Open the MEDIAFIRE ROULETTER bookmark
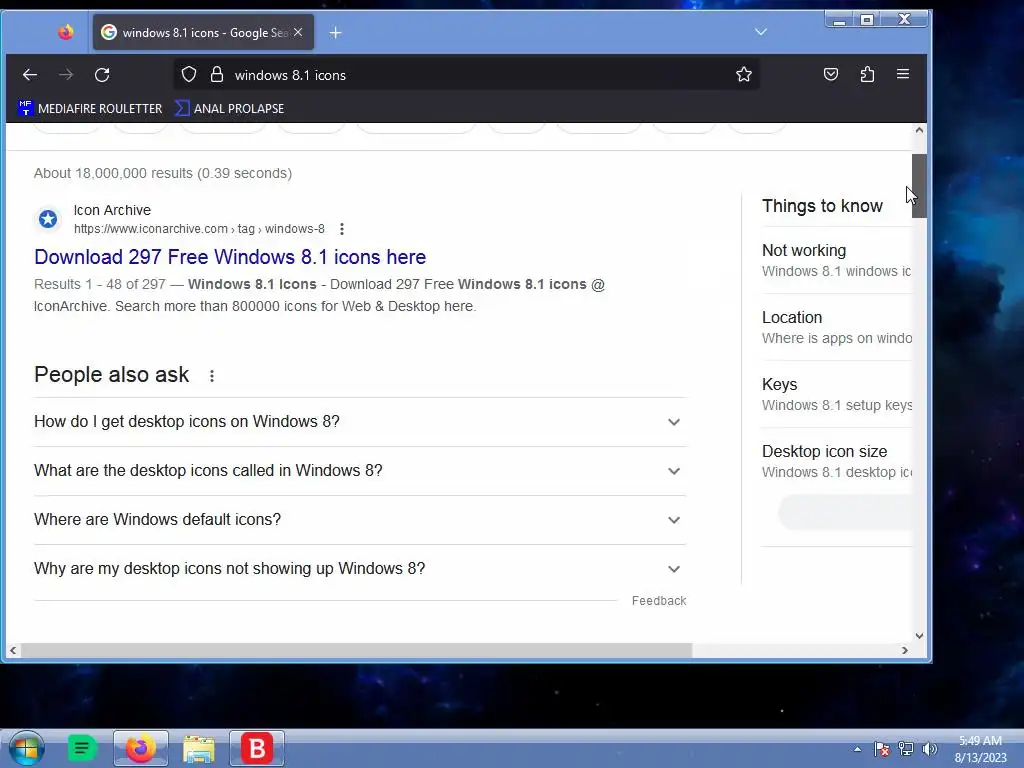Image resolution: width=1024 pixels, height=768 pixels. [90, 108]
